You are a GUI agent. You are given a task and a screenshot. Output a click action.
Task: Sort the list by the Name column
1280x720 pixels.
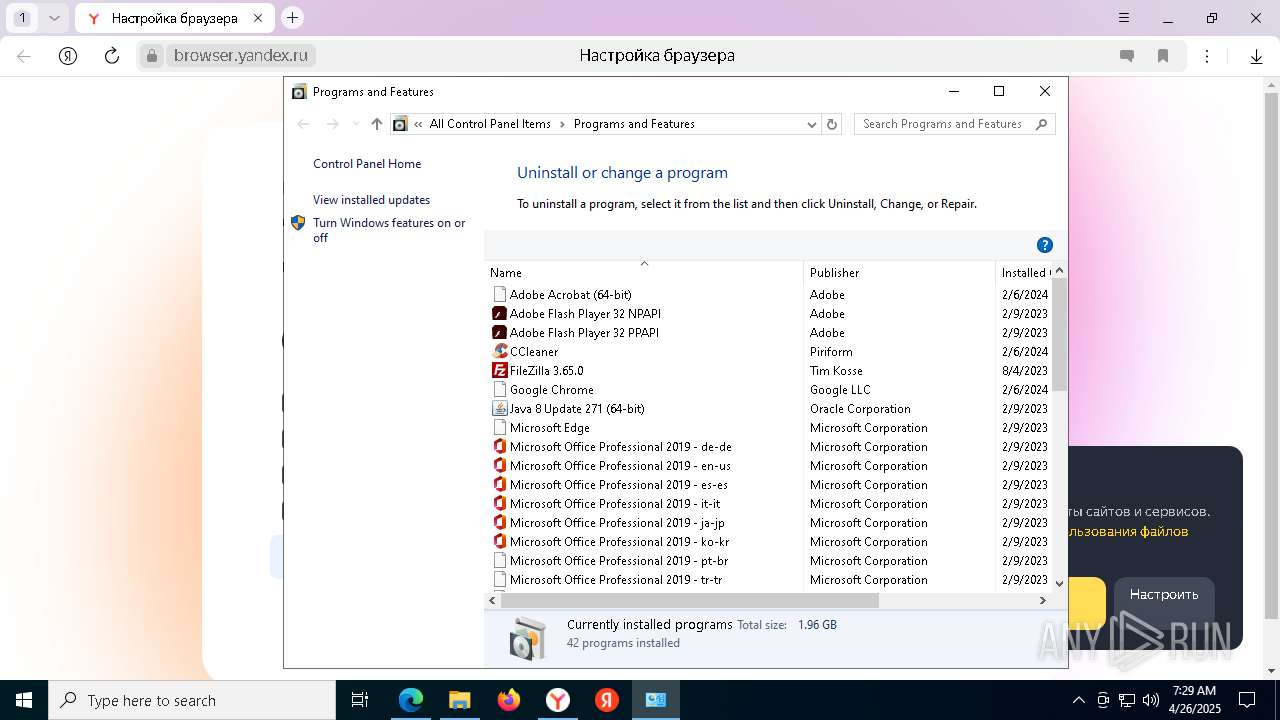pyautogui.click(x=644, y=272)
